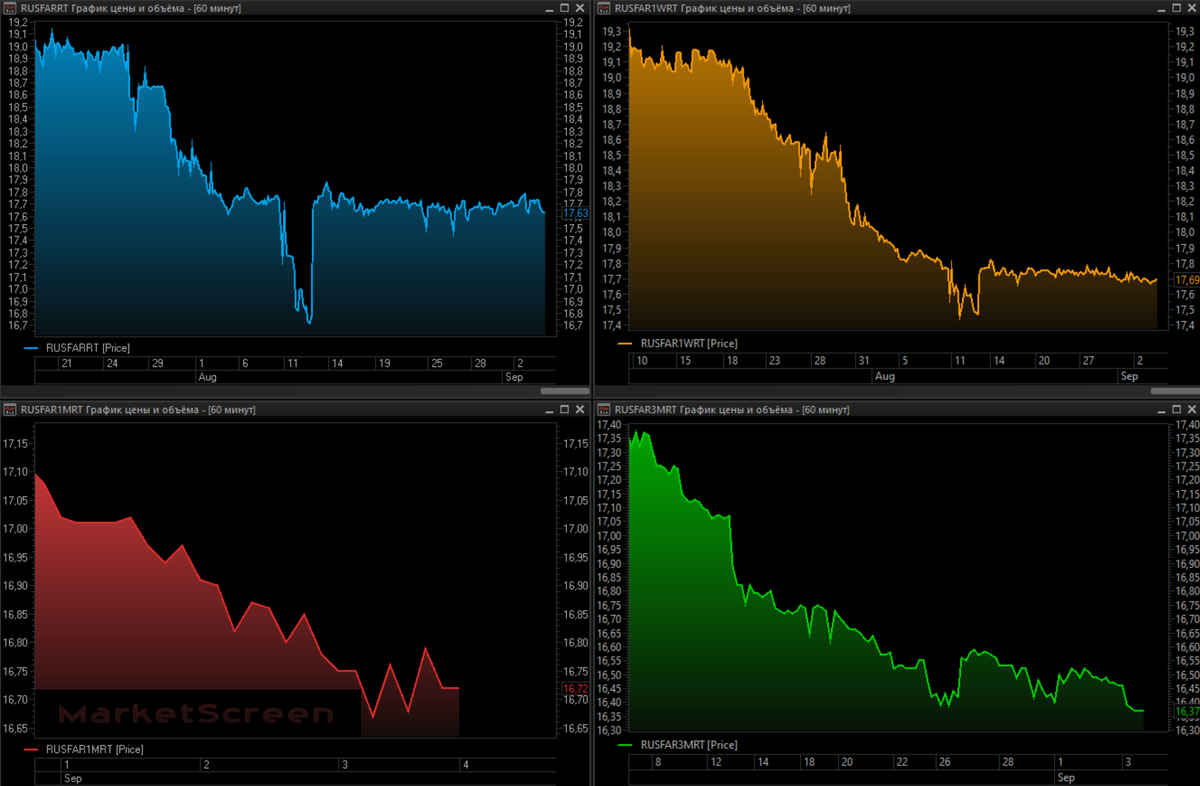Close the RUSFAR1WRT chart window
1200x786 pixels.
coord(1190,8)
